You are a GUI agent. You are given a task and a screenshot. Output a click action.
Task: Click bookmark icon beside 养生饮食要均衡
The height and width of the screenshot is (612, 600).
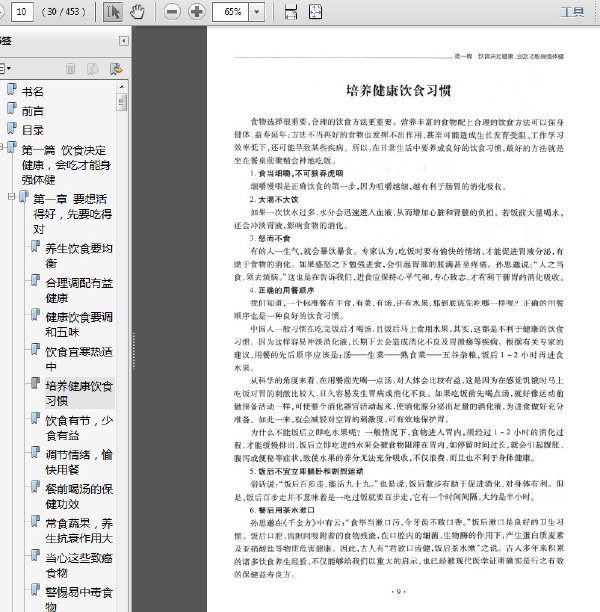point(35,246)
